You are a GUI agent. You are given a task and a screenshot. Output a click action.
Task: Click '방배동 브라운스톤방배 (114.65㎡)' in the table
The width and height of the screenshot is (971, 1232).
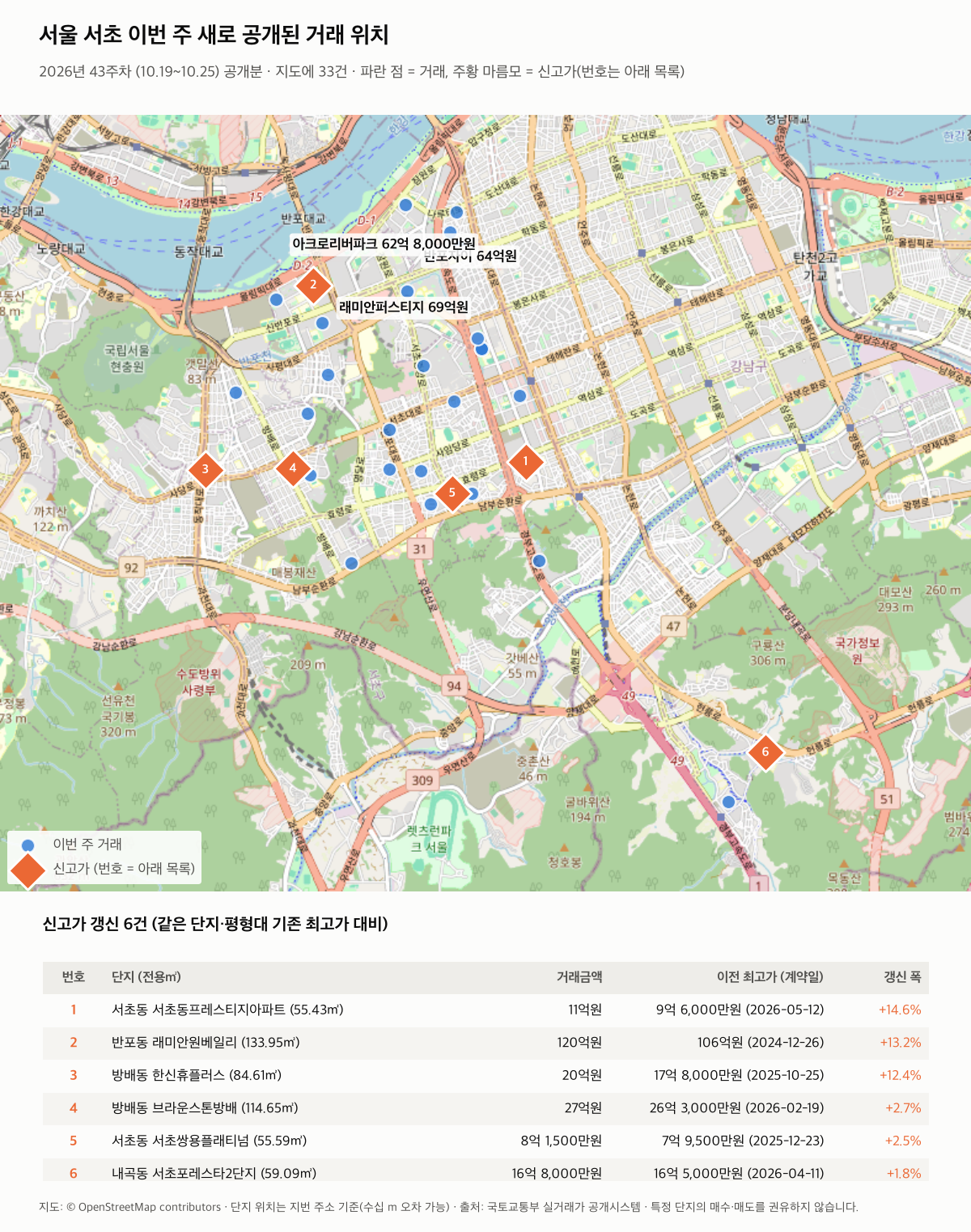[205, 1108]
